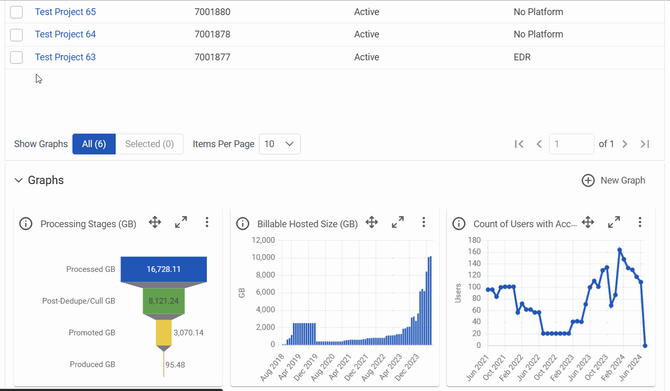The width and height of the screenshot is (670, 391).
Task: Open info icon for Count of Users graph
Action: pos(458,223)
